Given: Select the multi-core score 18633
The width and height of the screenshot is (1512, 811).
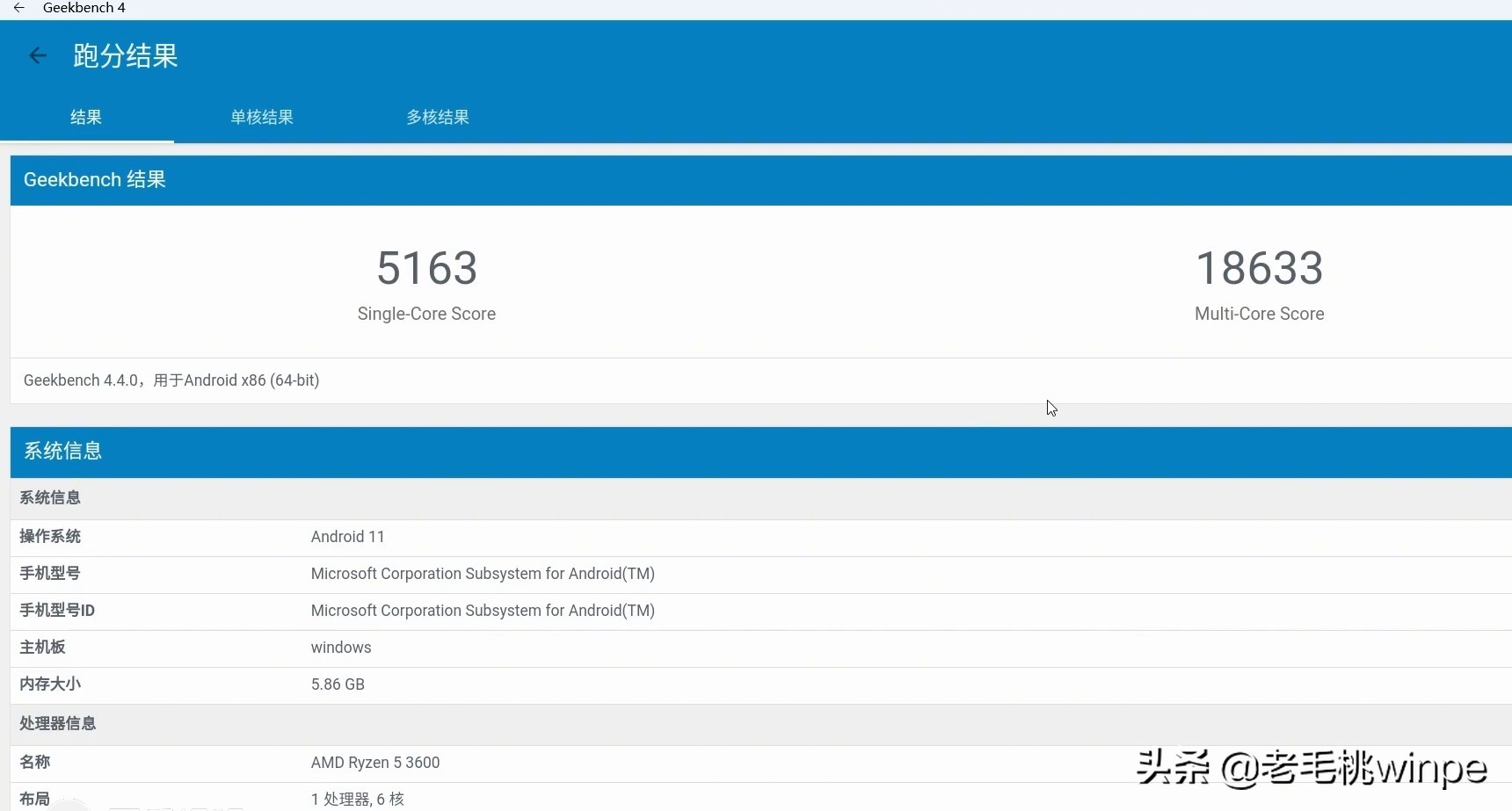Looking at the screenshot, I should click(1260, 268).
